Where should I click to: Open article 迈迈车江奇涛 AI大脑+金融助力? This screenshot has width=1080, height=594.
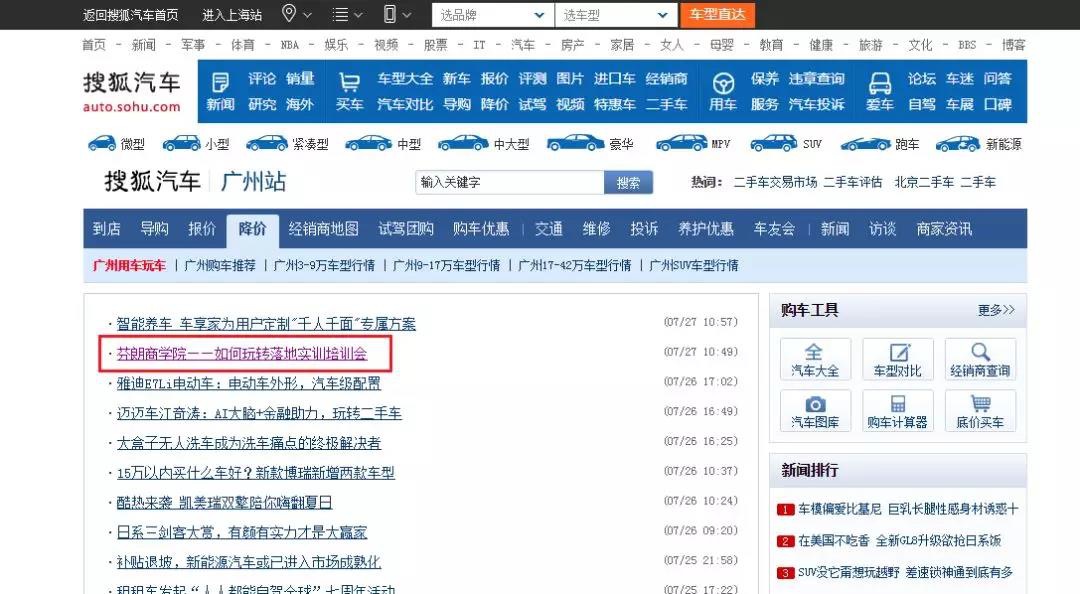point(259,413)
